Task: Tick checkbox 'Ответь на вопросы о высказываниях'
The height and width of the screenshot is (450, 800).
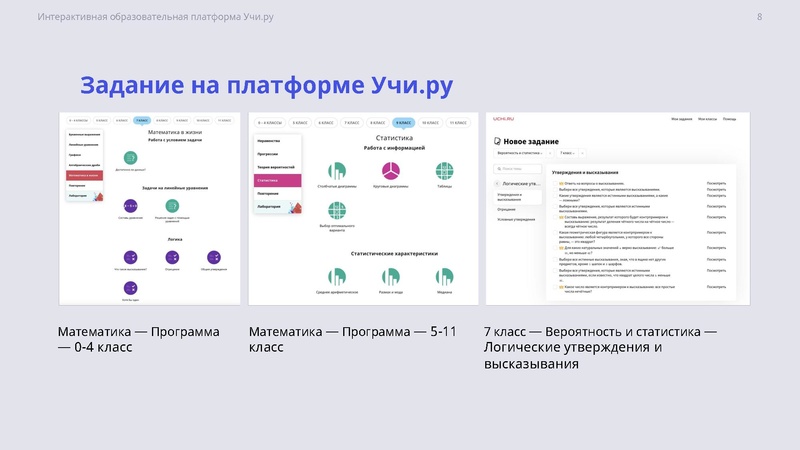Action: [x=555, y=184]
